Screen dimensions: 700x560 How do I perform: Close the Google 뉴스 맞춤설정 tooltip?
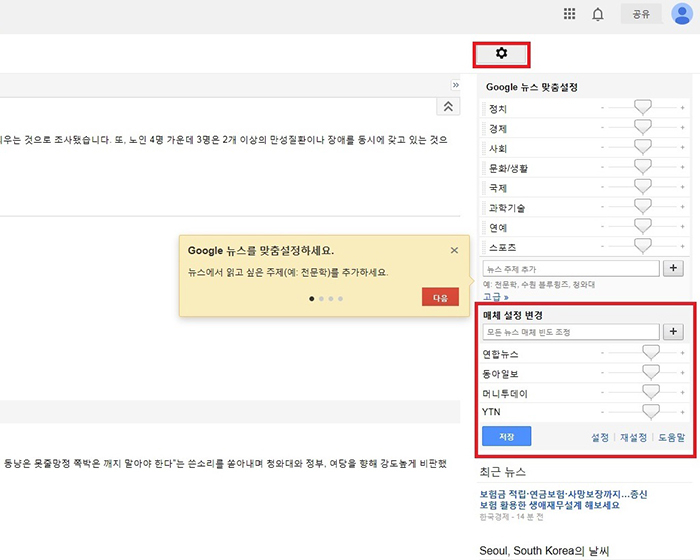click(x=454, y=251)
